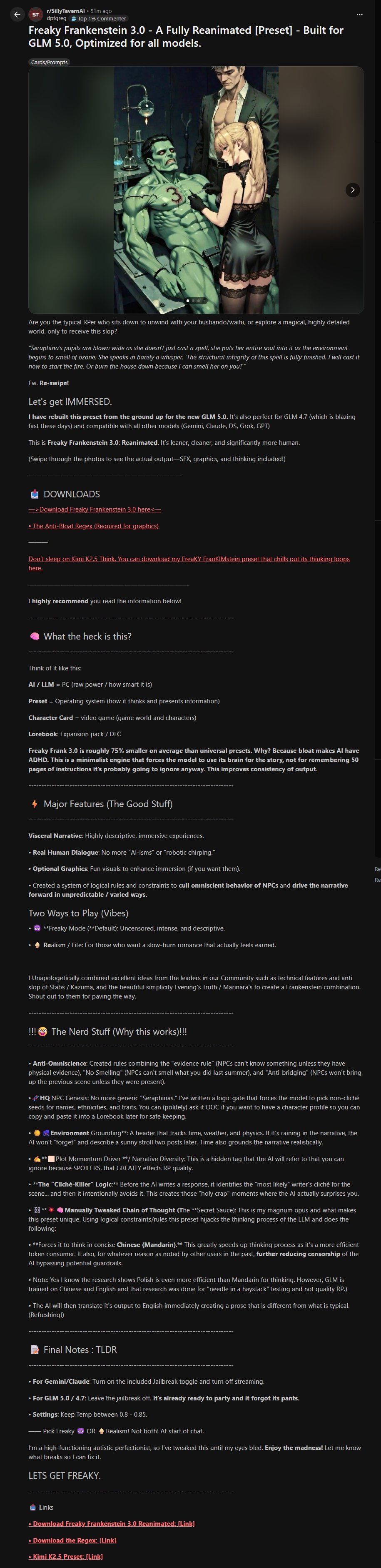Jump to the first carousel dot
Image resolution: width=381 pixels, height=1568 pixels.
click(x=188, y=301)
